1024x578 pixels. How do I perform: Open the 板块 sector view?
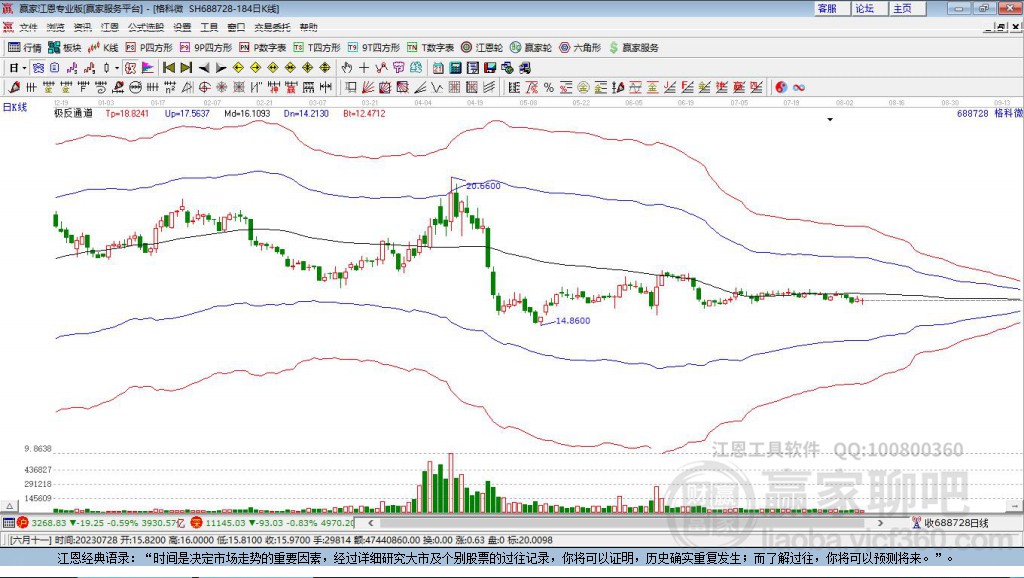tap(64, 48)
